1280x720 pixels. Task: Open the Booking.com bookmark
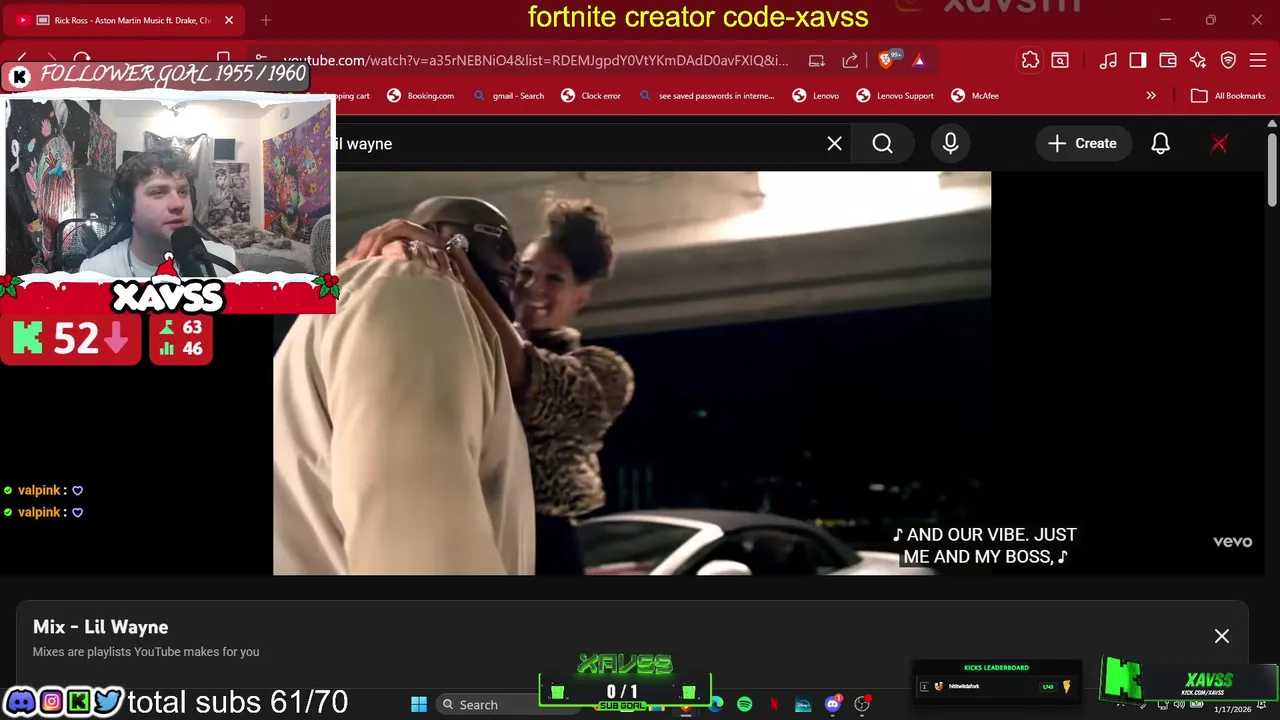click(420, 96)
